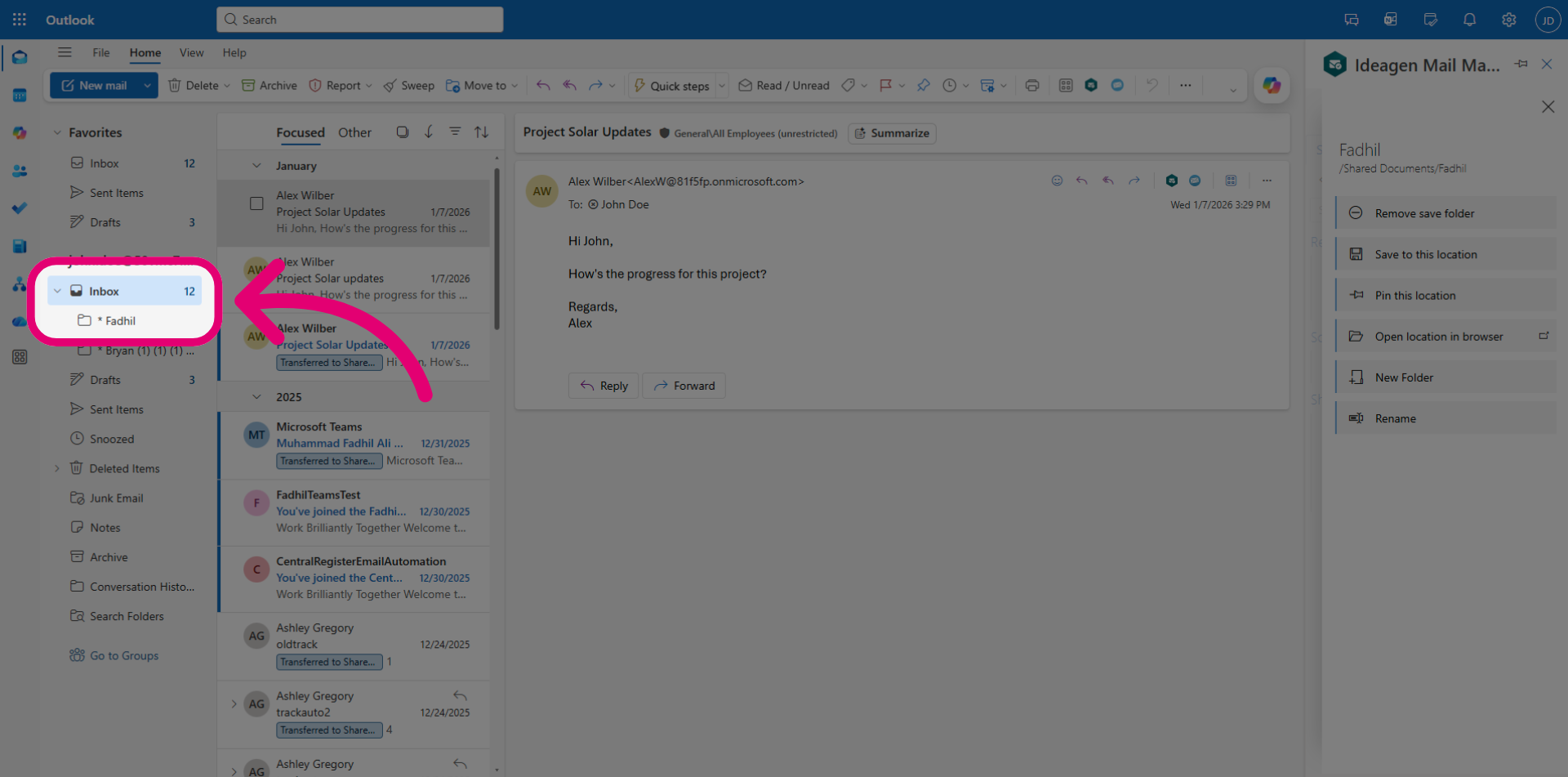Toggle the navigation pane hamburger icon
1568x777 pixels.
coord(65,52)
